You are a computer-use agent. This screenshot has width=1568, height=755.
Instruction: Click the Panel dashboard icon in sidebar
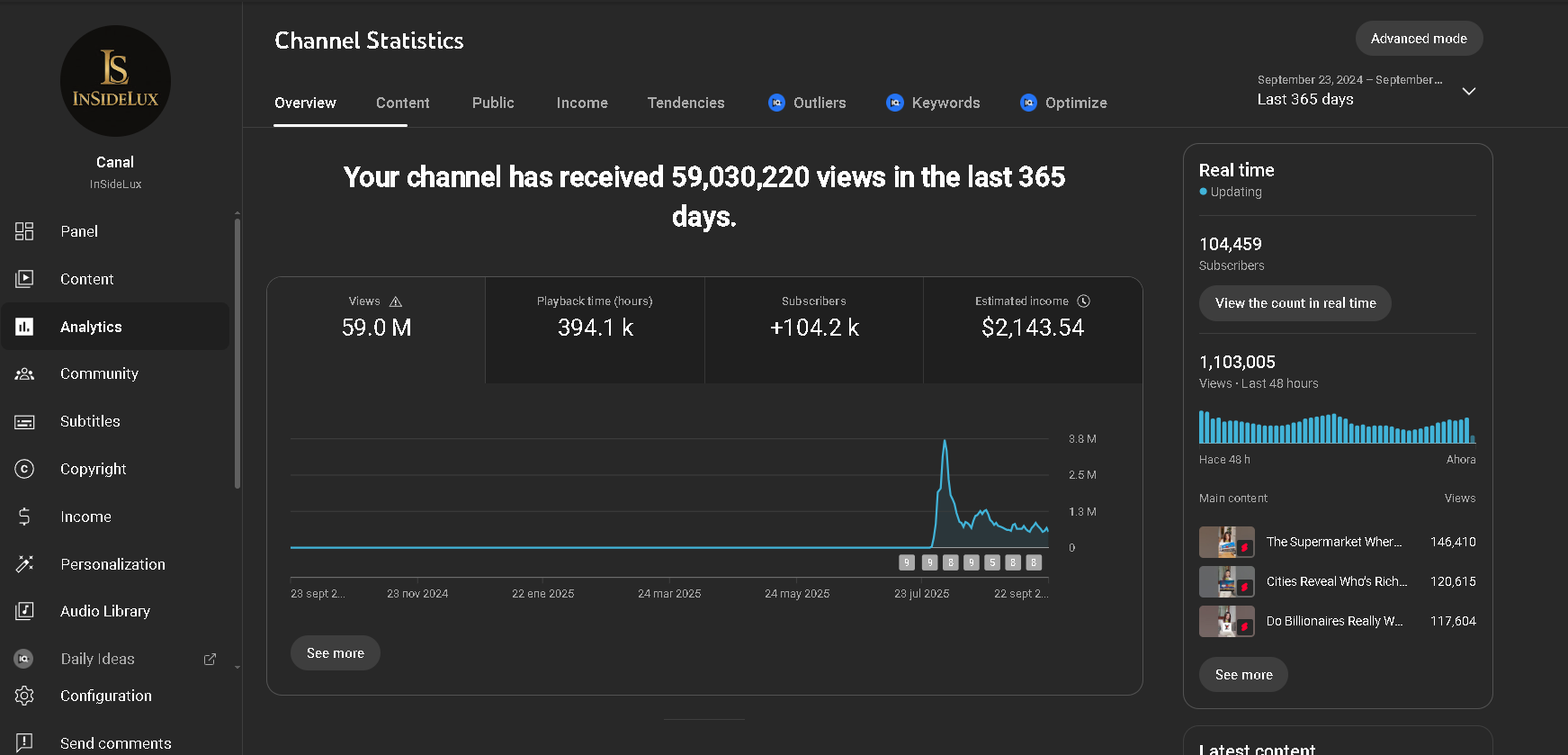point(24,231)
